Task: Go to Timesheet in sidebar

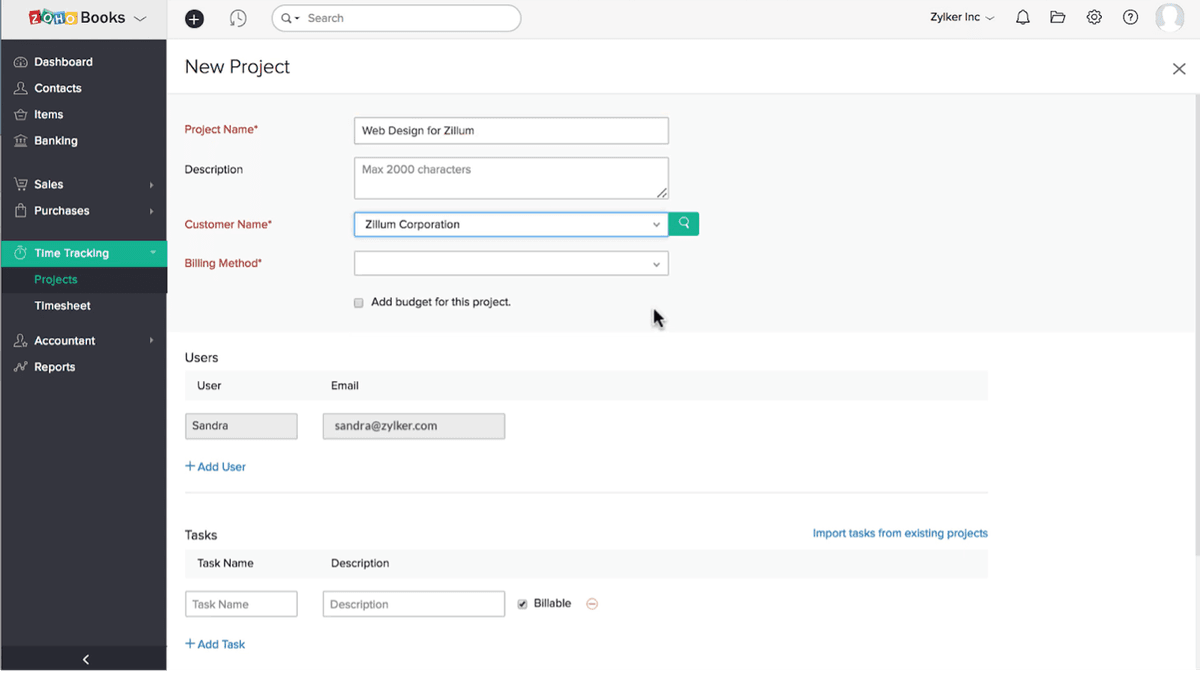Action: click(x=62, y=306)
